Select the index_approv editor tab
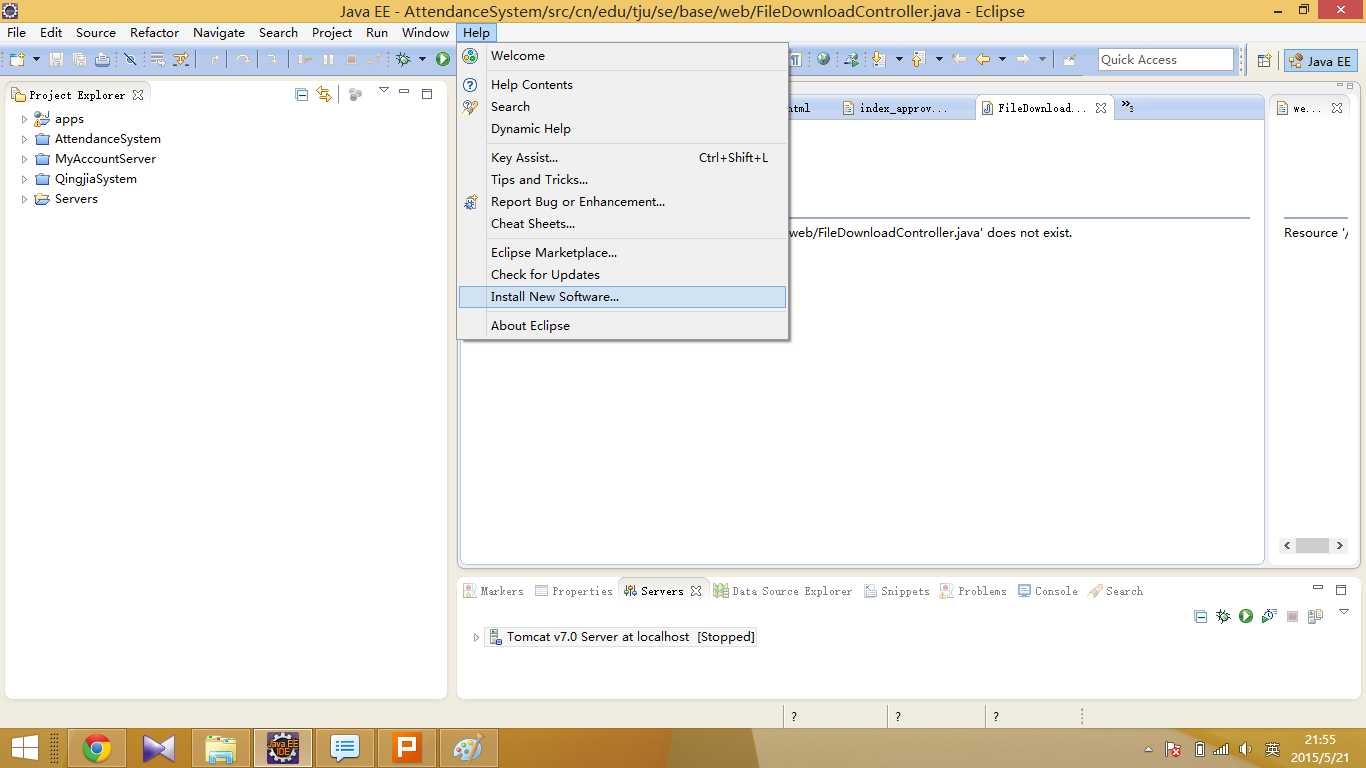The height and width of the screenshot is (768, 1366). coord(895,108)
